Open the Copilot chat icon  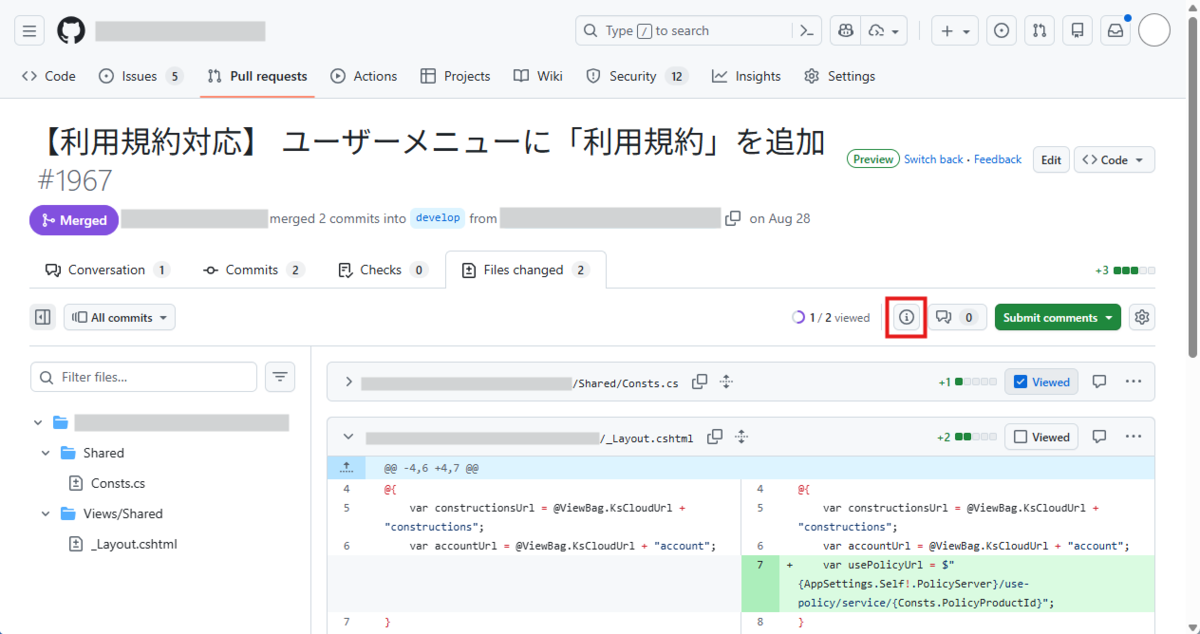point(845,30)
